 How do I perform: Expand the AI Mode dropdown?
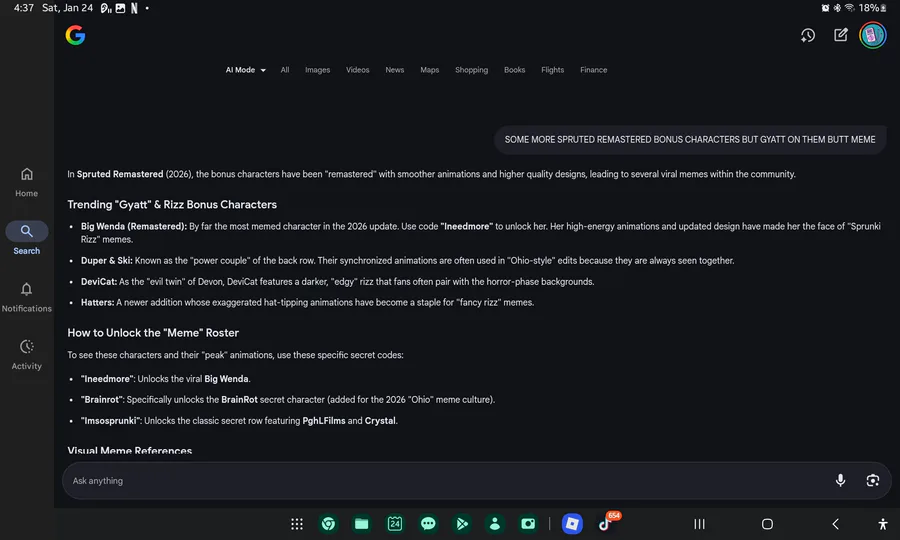[x=246, y=70]
